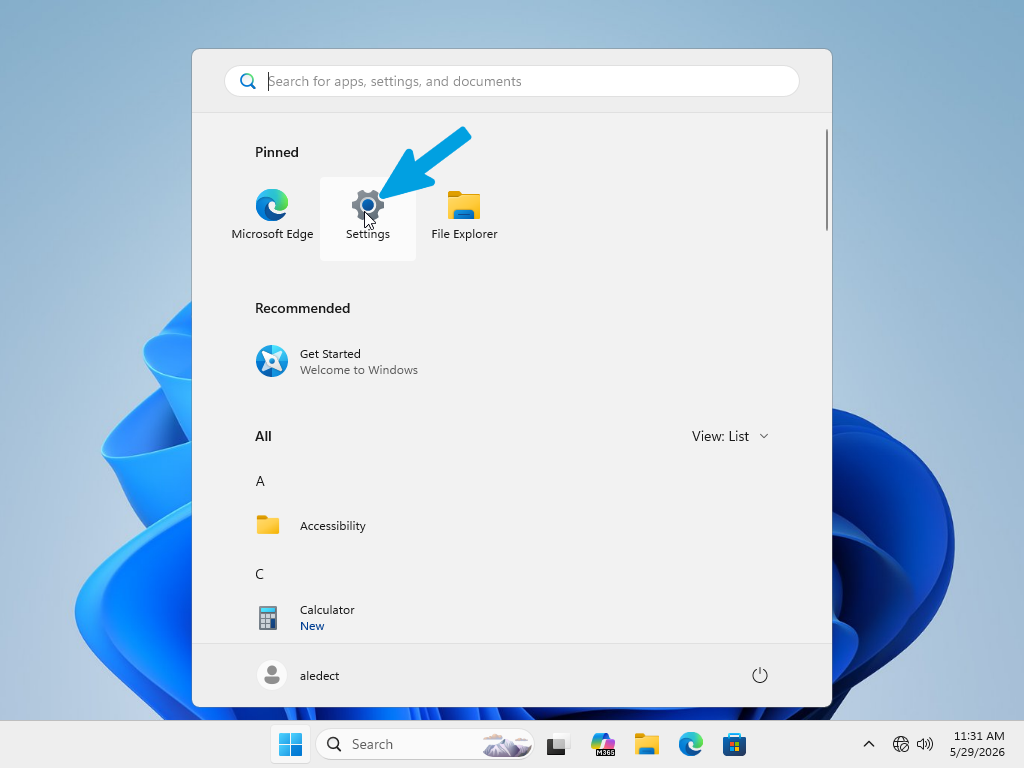Expand the Accessibility folder
The height and width of the screenshot is (768, 1024).
point(312,526)
